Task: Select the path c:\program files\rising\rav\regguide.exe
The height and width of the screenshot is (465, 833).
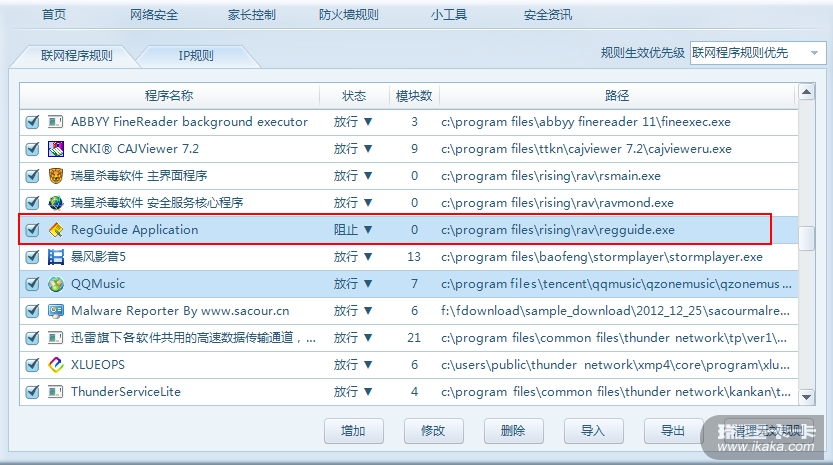Action: pos(558,230)
